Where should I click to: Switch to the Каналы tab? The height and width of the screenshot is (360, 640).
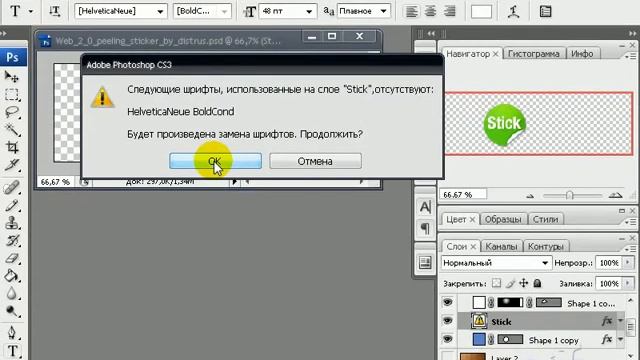(501, 247)
